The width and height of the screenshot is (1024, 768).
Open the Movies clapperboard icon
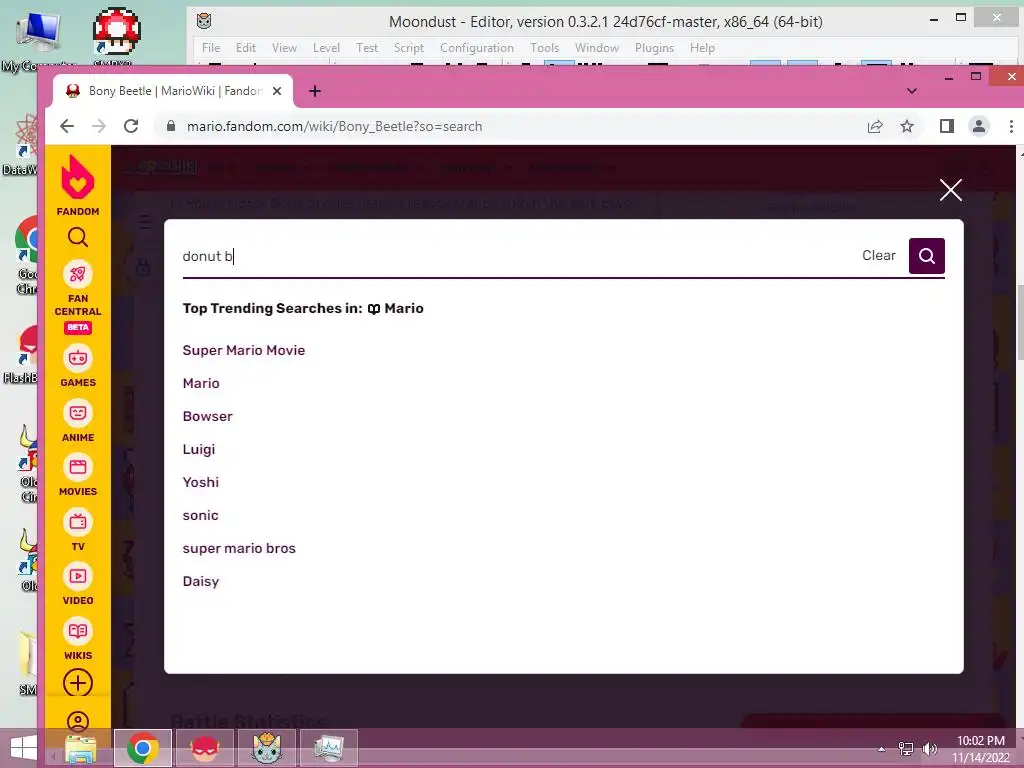point(78,467)
